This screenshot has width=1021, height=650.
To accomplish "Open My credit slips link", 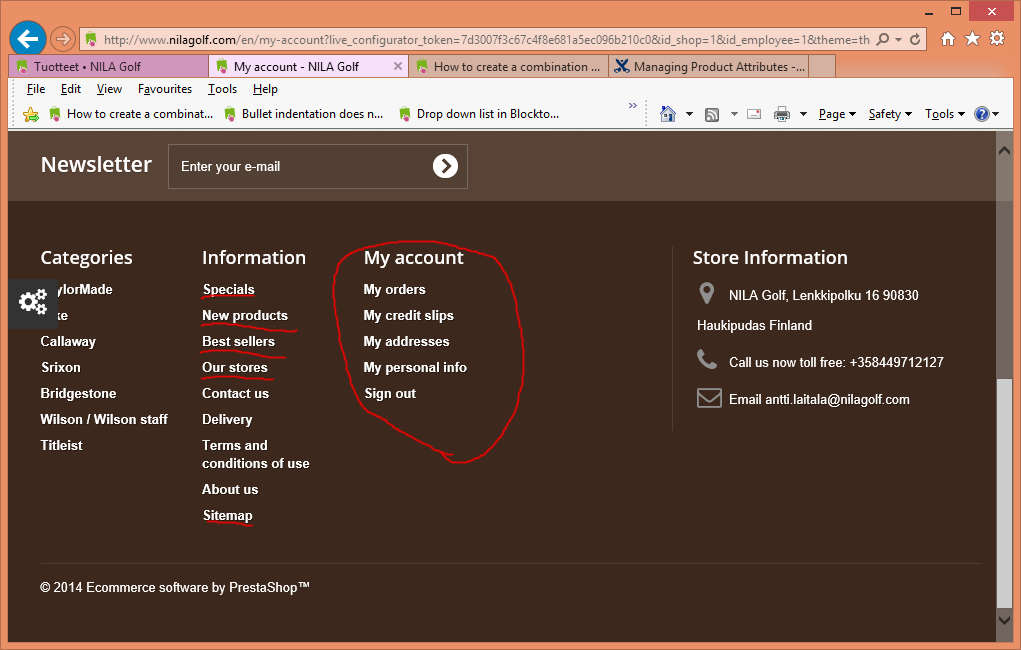I will tap(408, 315).
